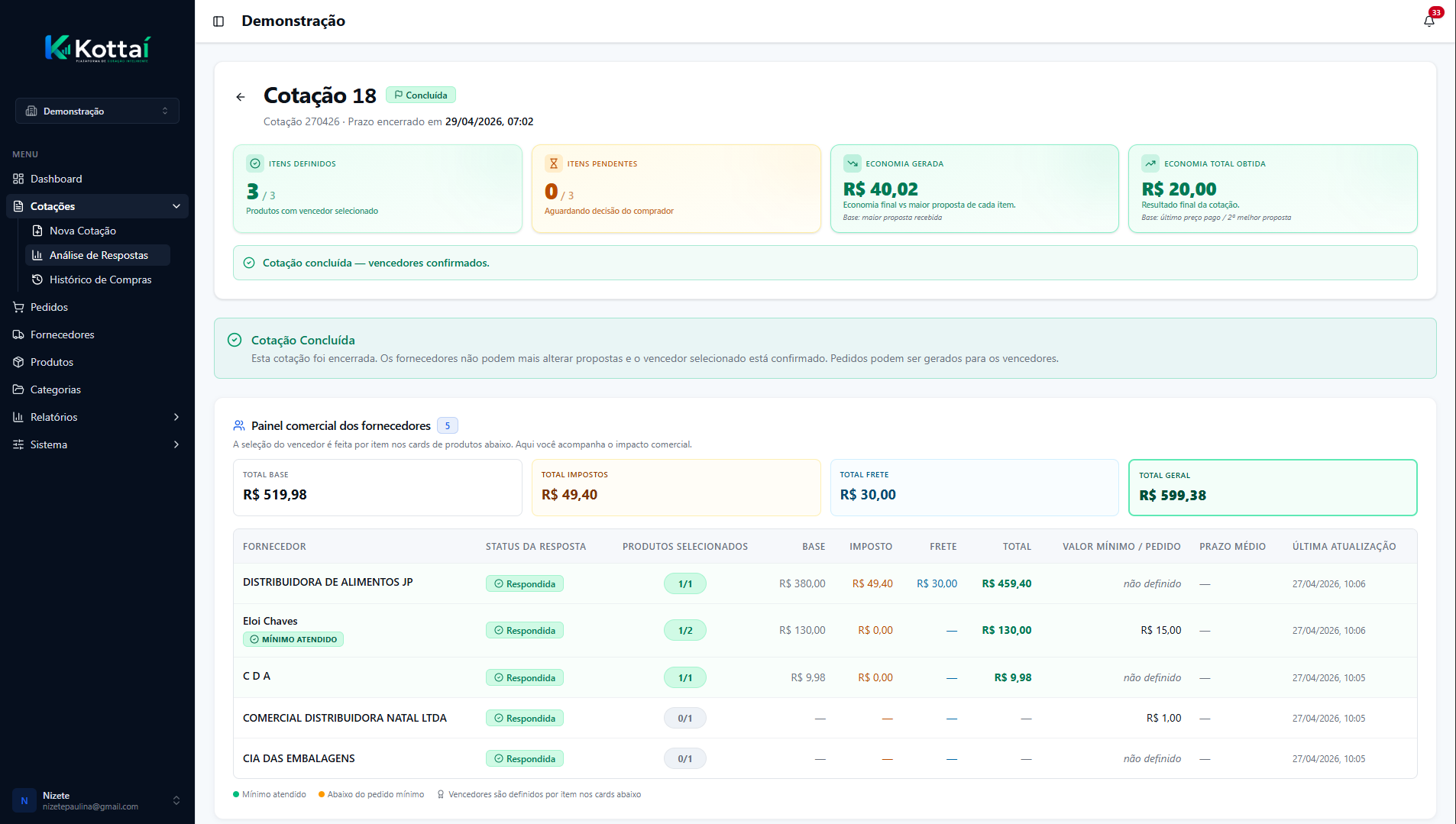Click the Dashboard grid icon
1456x824 pixels.
[x=18, y=179]
